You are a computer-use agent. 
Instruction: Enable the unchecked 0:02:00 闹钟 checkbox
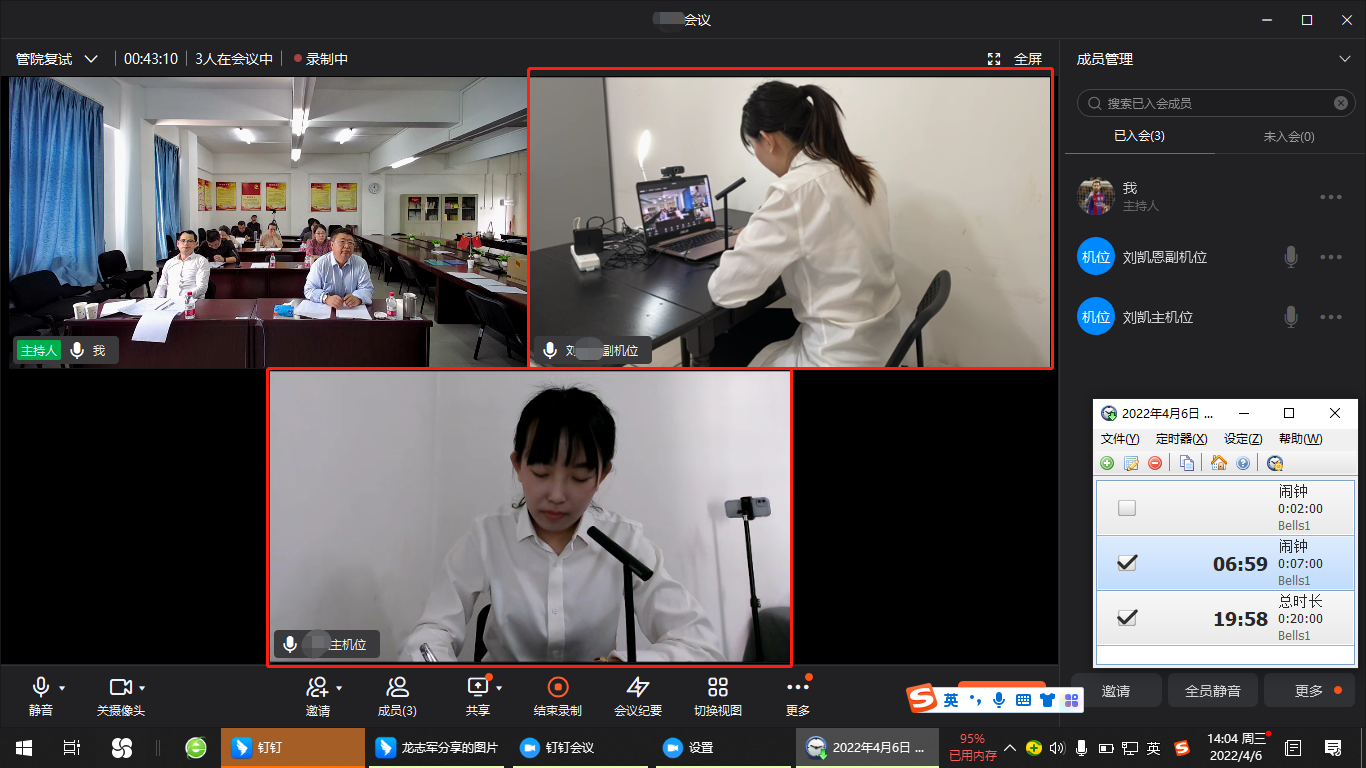1127,508
